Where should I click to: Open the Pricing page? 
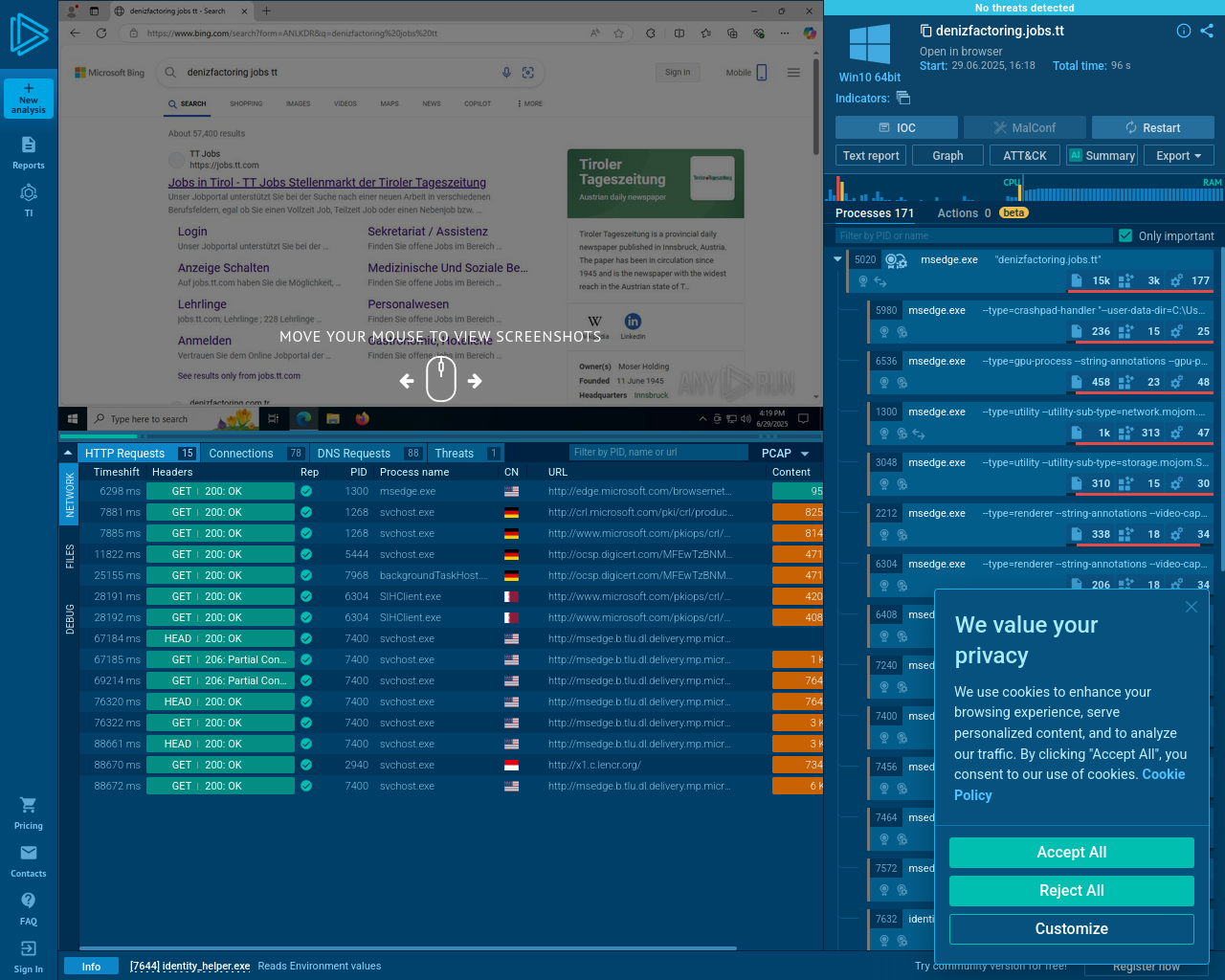(x=29, y=813)
